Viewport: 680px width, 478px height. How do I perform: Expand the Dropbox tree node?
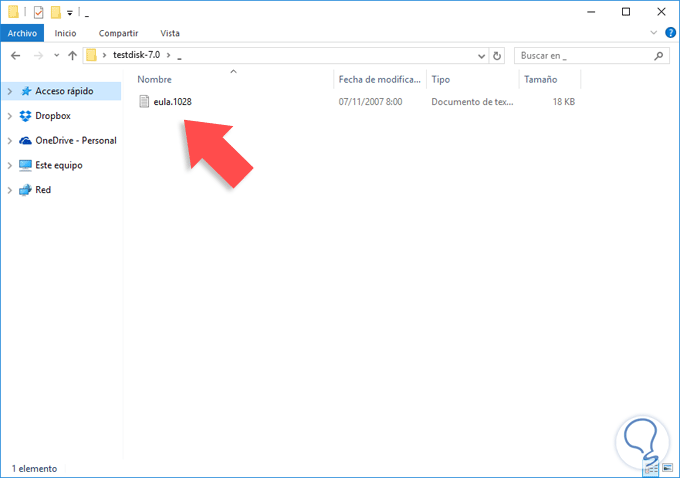[x=10, y=116]
